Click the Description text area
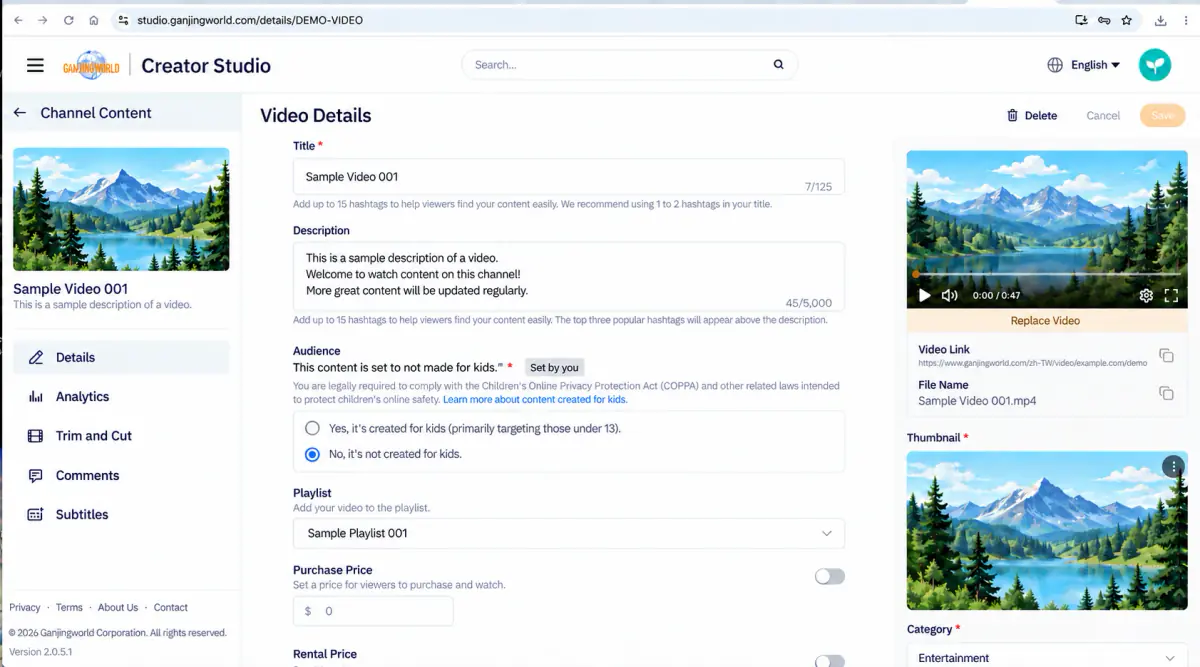The width and height of the screenshot is (1200, 667). 568,276
